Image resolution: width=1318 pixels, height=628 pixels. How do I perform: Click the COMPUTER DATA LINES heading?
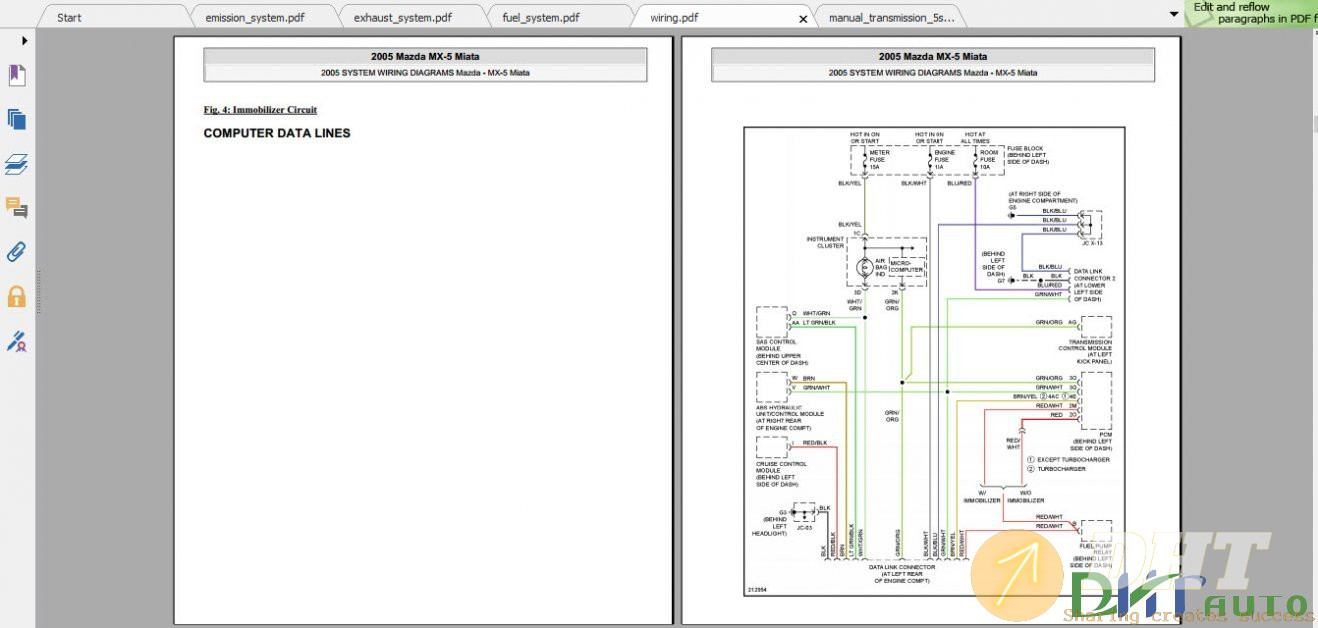pyautogui.click(x=277, y=133)
